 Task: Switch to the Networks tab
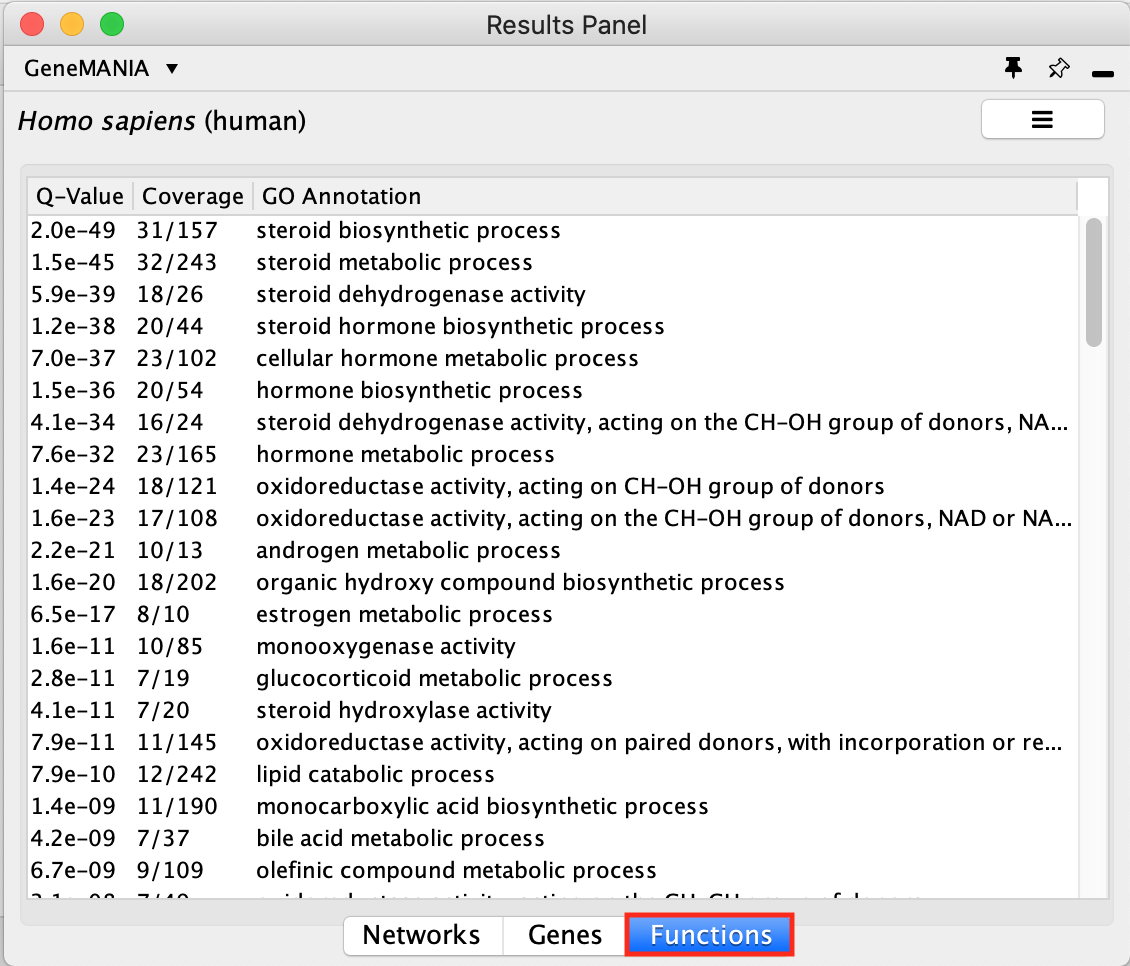[421, 935]
